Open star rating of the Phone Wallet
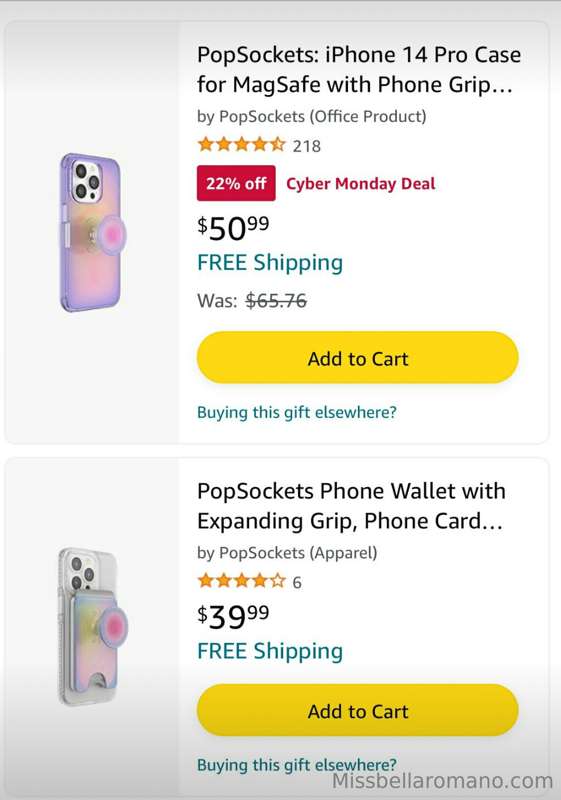The width and height of the screenshot is (561, 800). [241, 581]
